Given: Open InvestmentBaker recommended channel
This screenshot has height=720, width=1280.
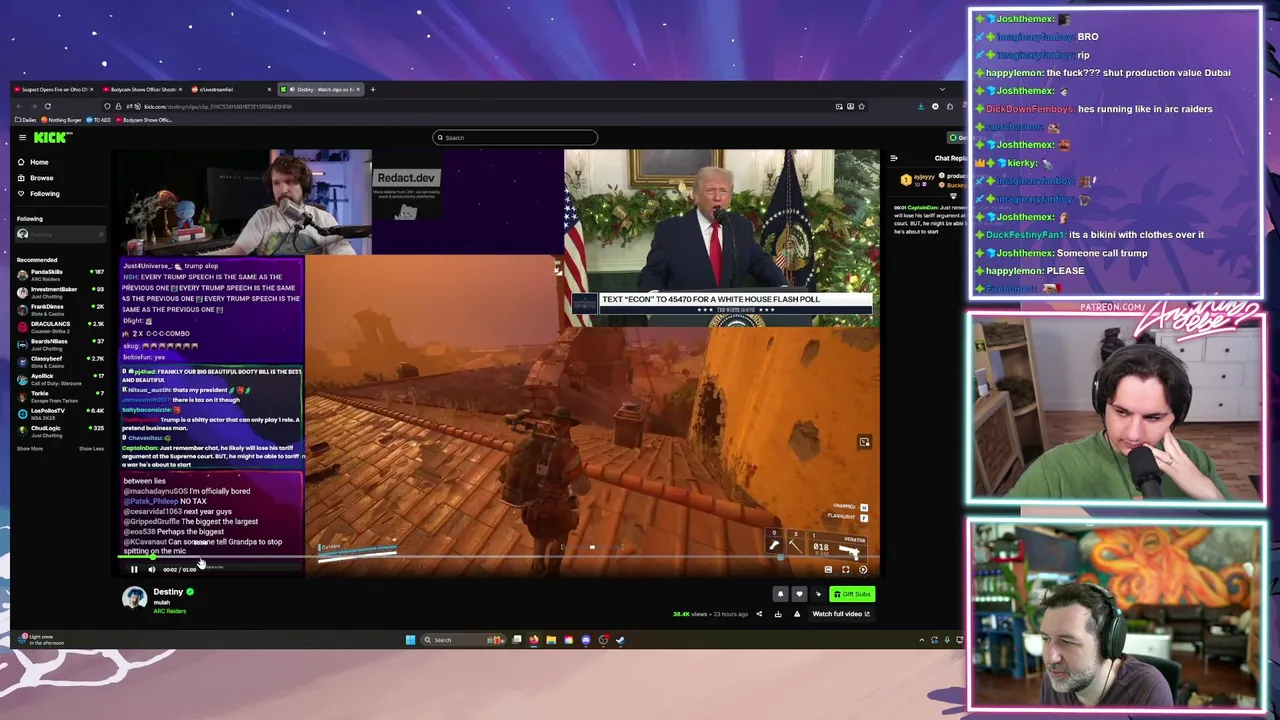Looking at the screenshot, I should [60, 292].
